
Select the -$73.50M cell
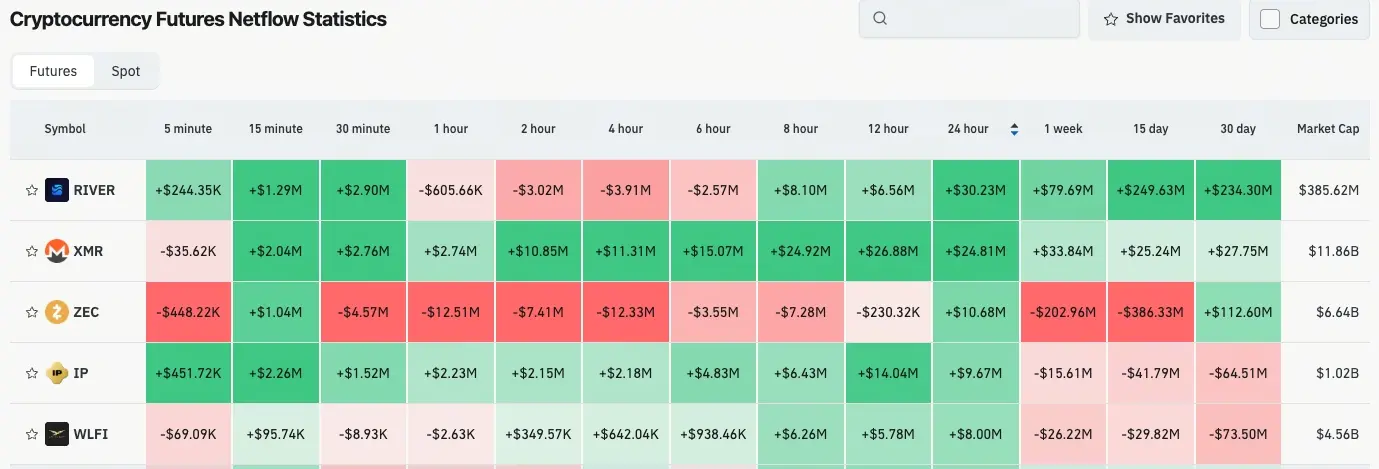pyautogui.click(x=1238, y=434)
